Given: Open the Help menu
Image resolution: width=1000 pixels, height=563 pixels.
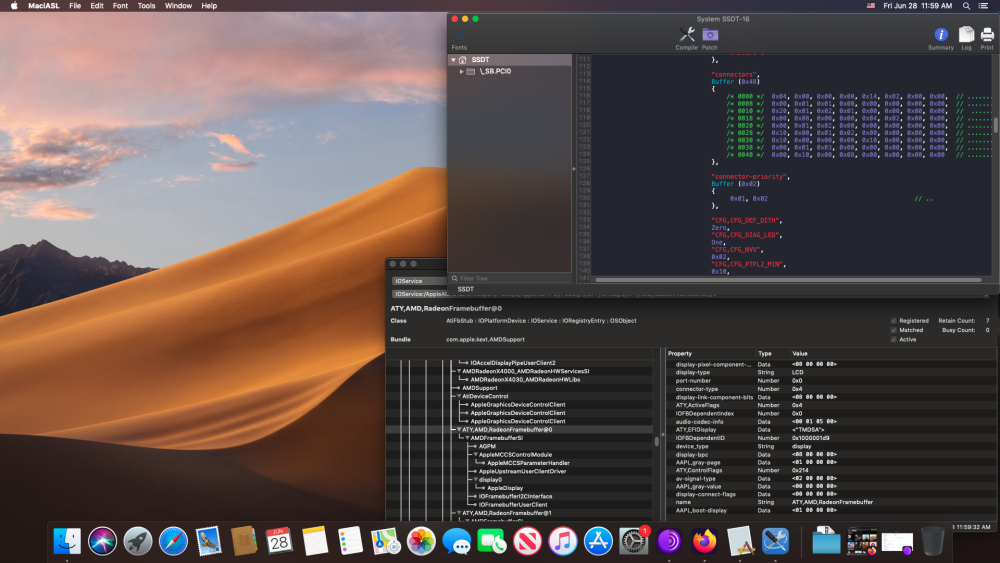Looking at the screenshot, I should click(x=209, y=6).
